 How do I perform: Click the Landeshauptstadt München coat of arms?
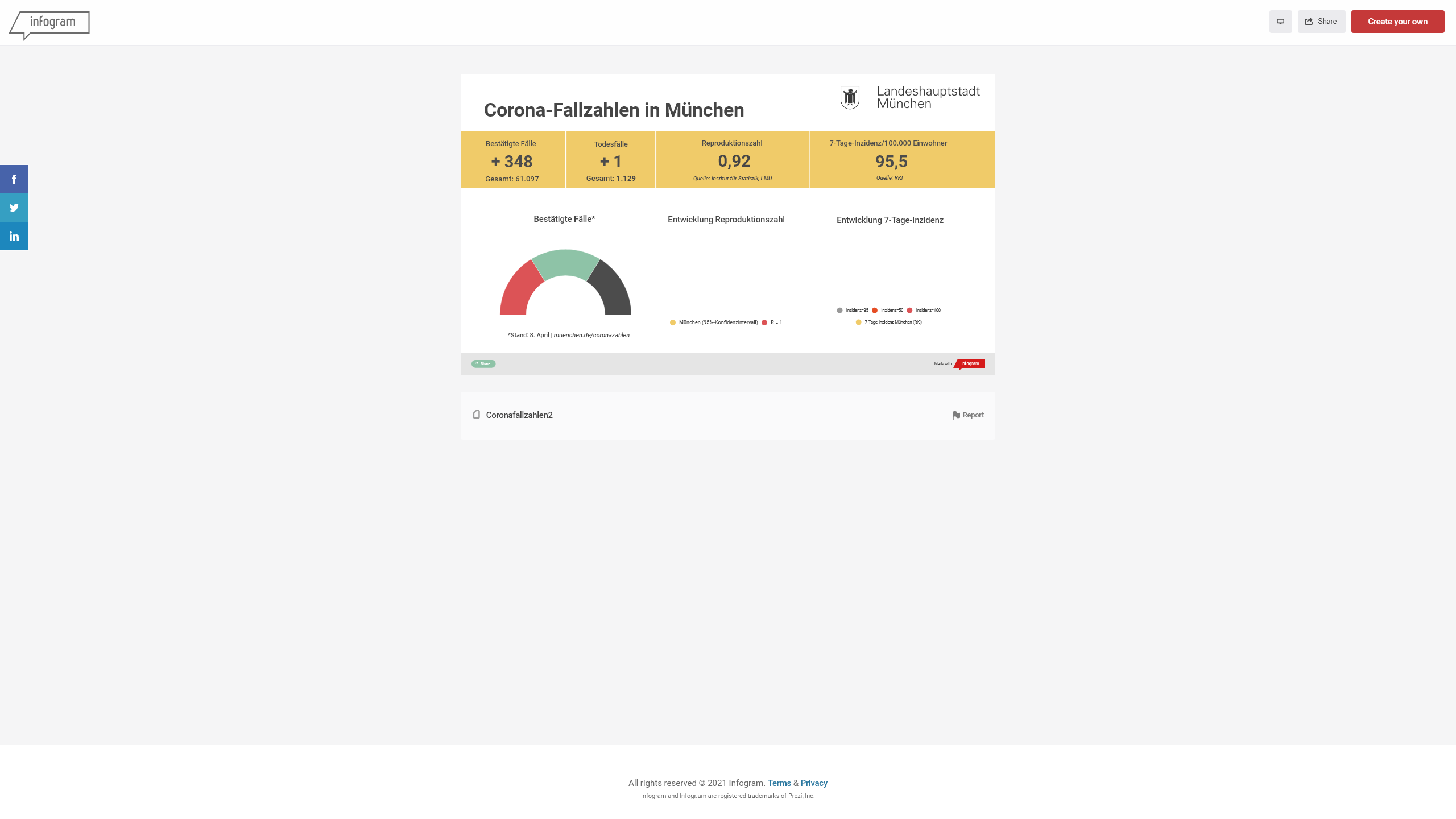pyautogui.click(x=850, y=97)
